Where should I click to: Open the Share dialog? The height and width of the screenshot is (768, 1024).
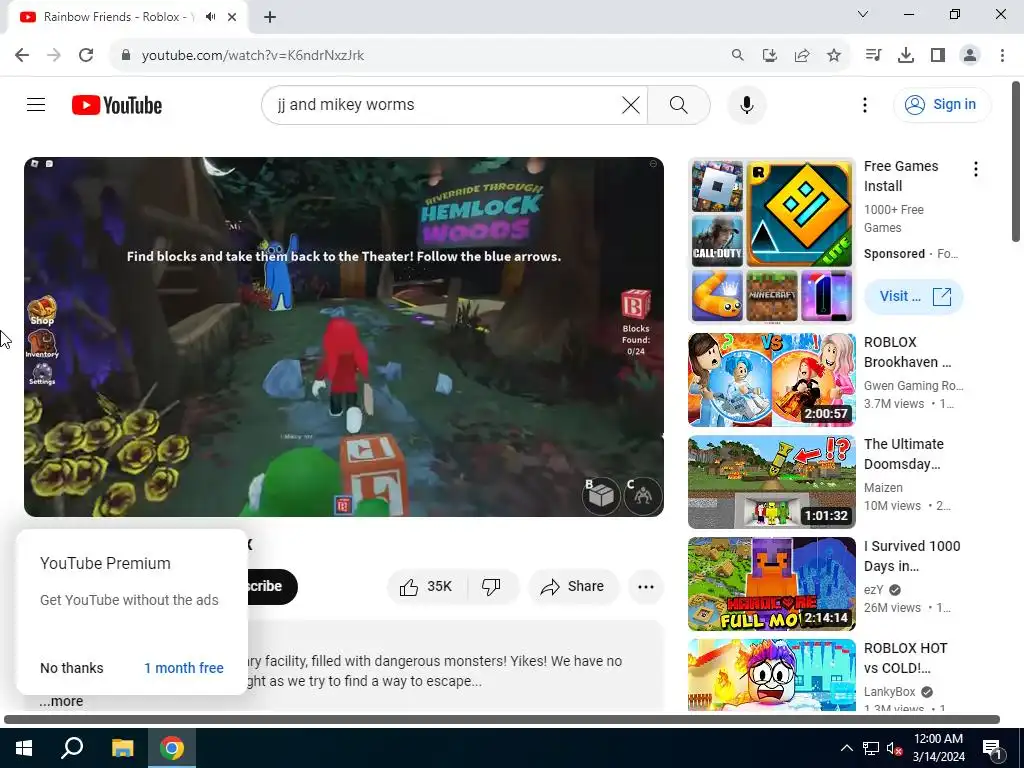click(573, 586)
